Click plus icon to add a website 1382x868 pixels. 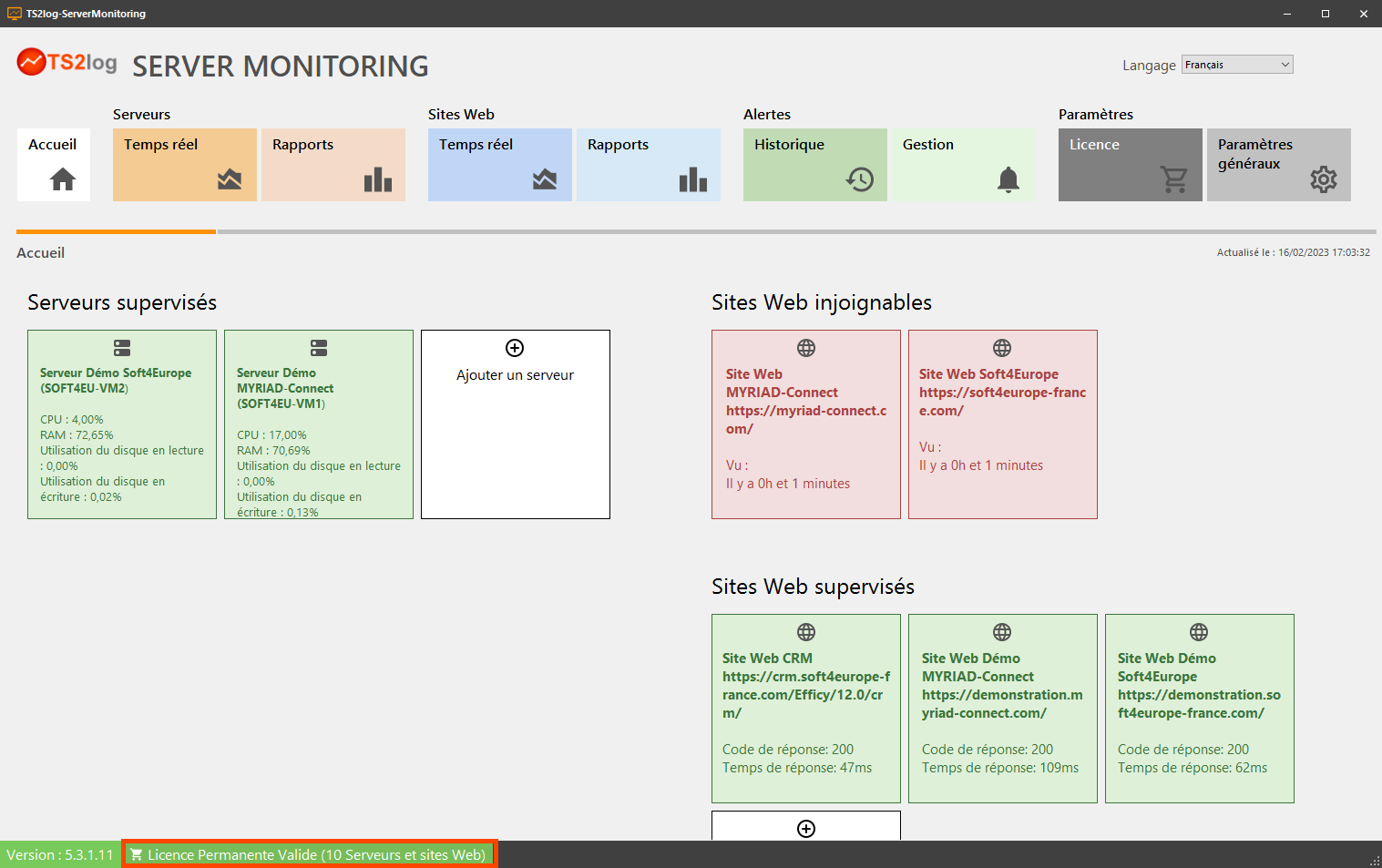click(806, 829)
